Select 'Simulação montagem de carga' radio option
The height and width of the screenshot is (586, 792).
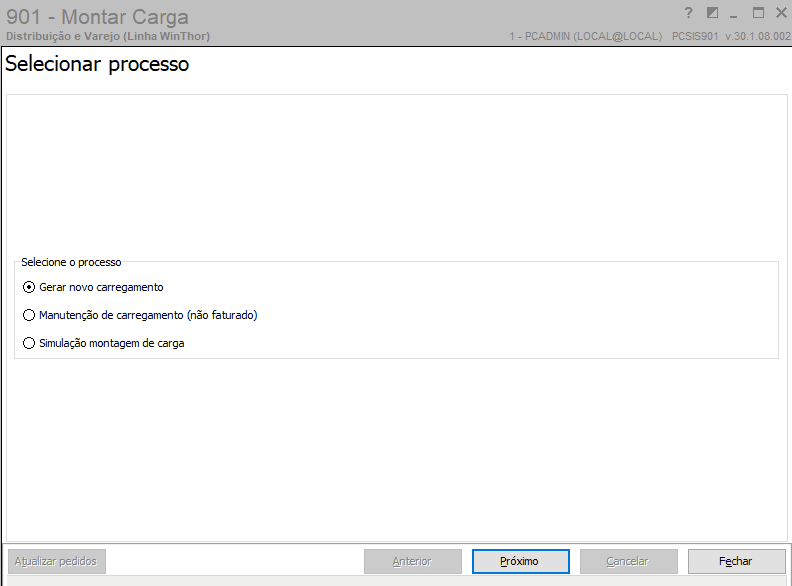pos(29,343)
